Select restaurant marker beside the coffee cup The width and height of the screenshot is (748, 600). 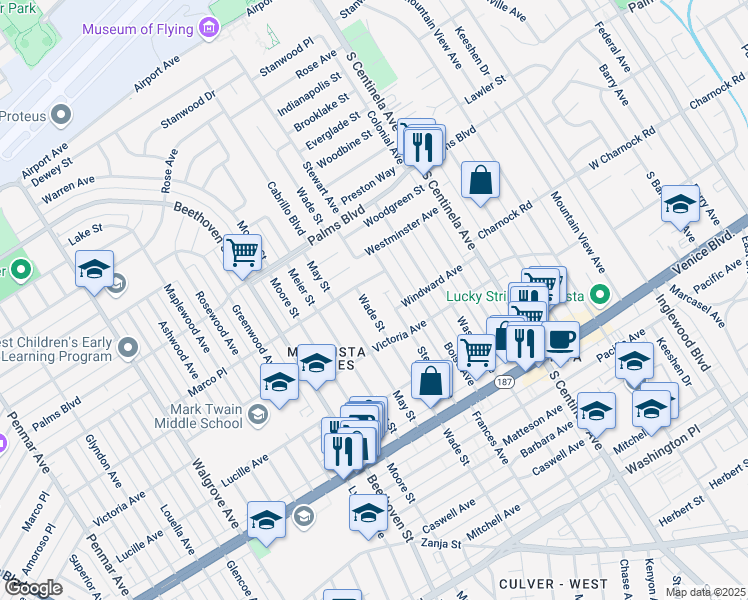point(526,345)
